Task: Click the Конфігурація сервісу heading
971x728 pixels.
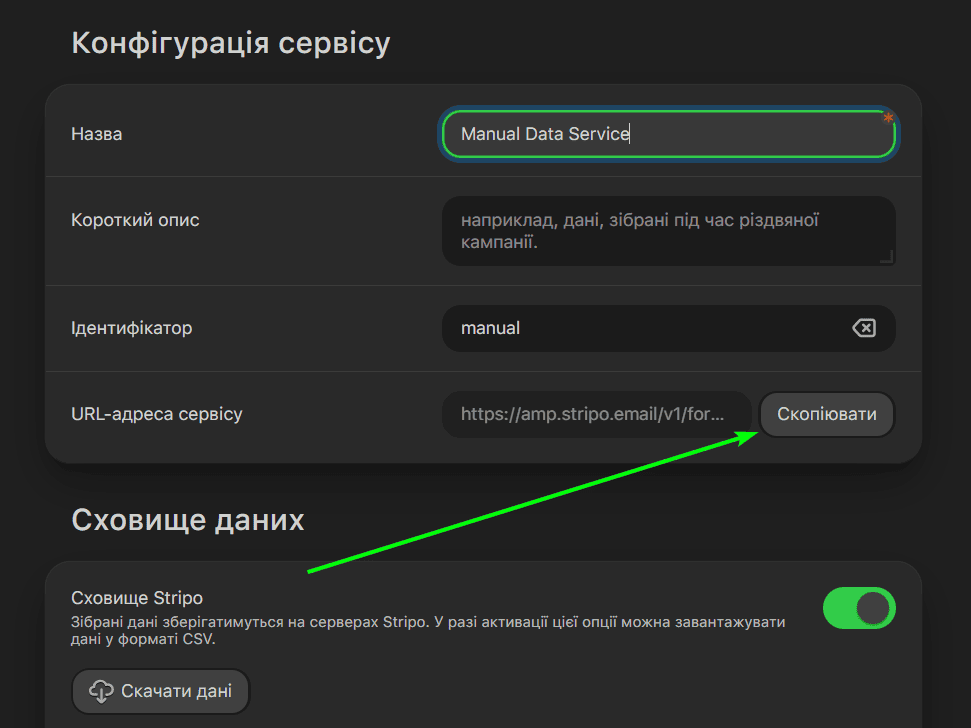Action: pyautogui.click(x=230, y=44)
